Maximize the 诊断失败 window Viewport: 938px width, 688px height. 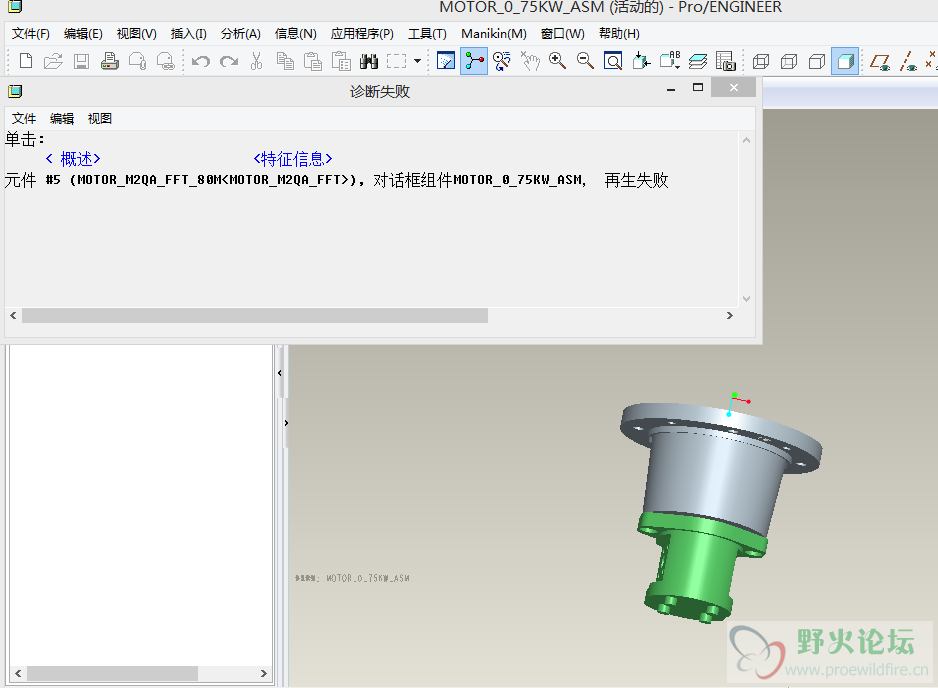pos(698,88)
